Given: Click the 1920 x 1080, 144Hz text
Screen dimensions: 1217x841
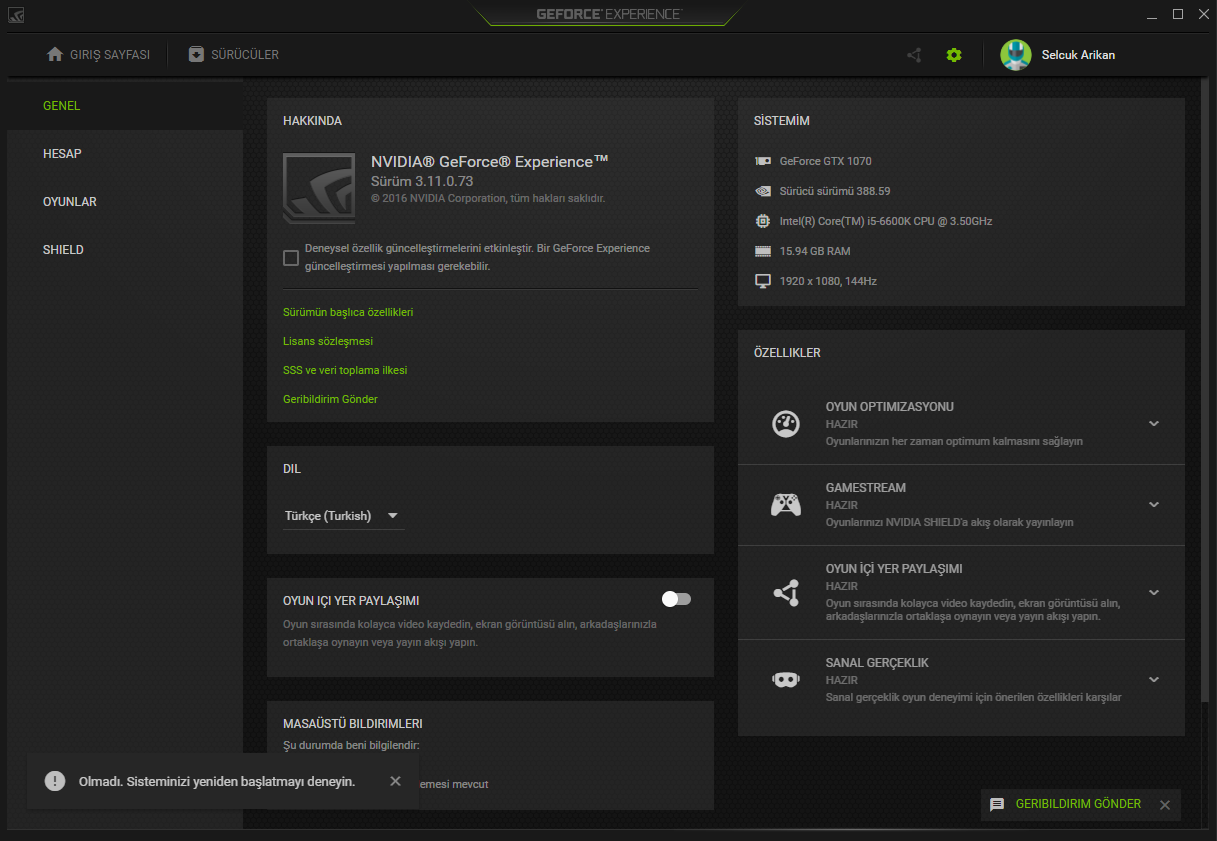Looking at the screenshot, I should (x=828, y=281).
